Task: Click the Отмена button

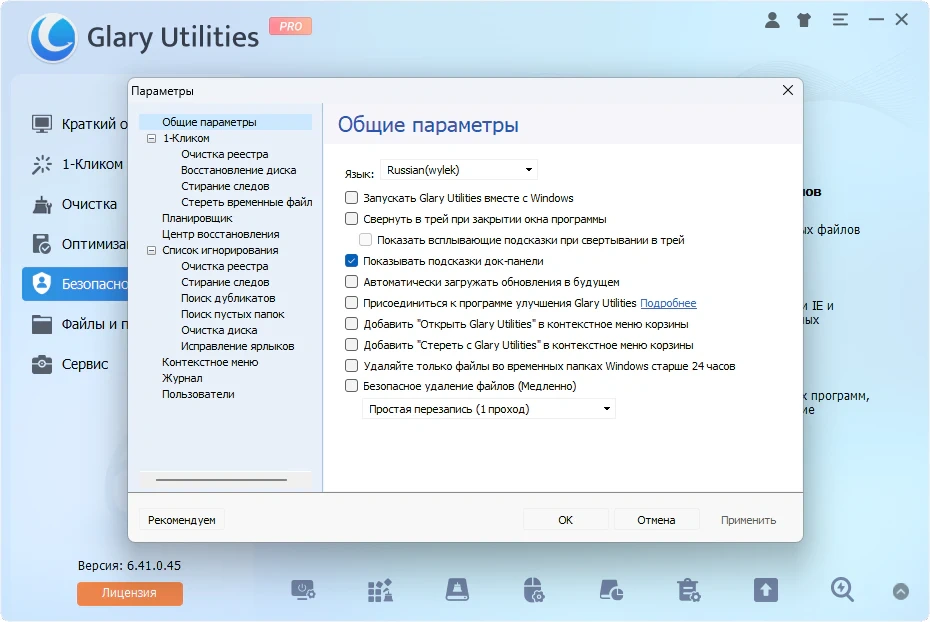Action: 656,520
